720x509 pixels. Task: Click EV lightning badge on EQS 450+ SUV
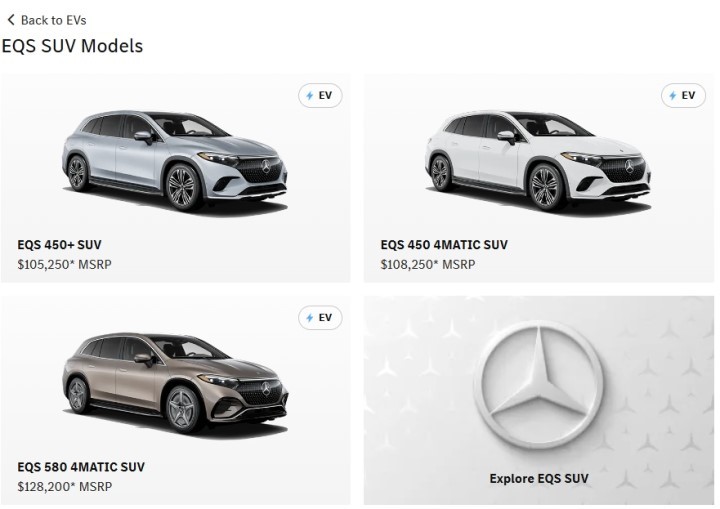[320, 96]
